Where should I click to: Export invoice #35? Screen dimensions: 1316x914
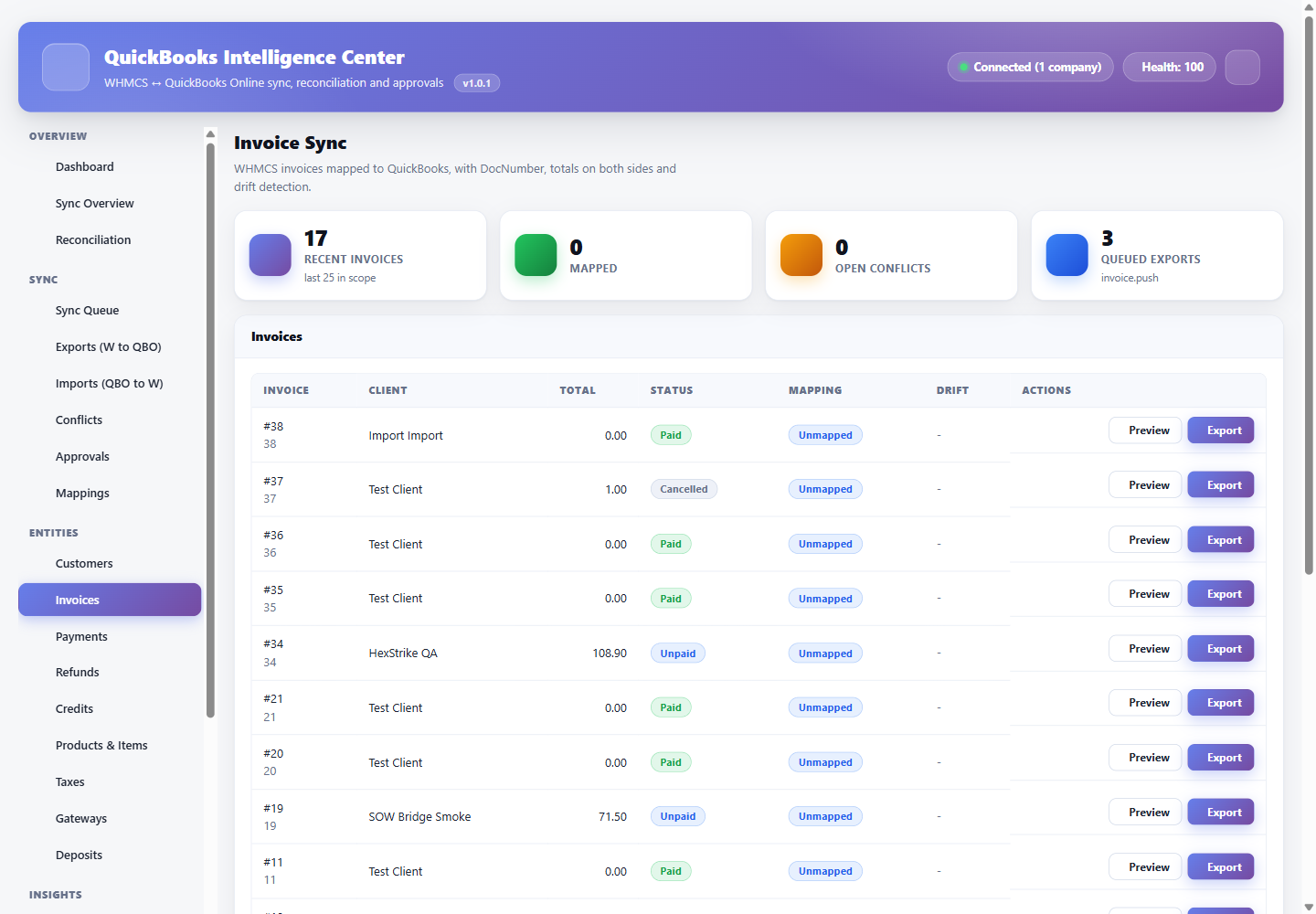(x=1221, y=594)
